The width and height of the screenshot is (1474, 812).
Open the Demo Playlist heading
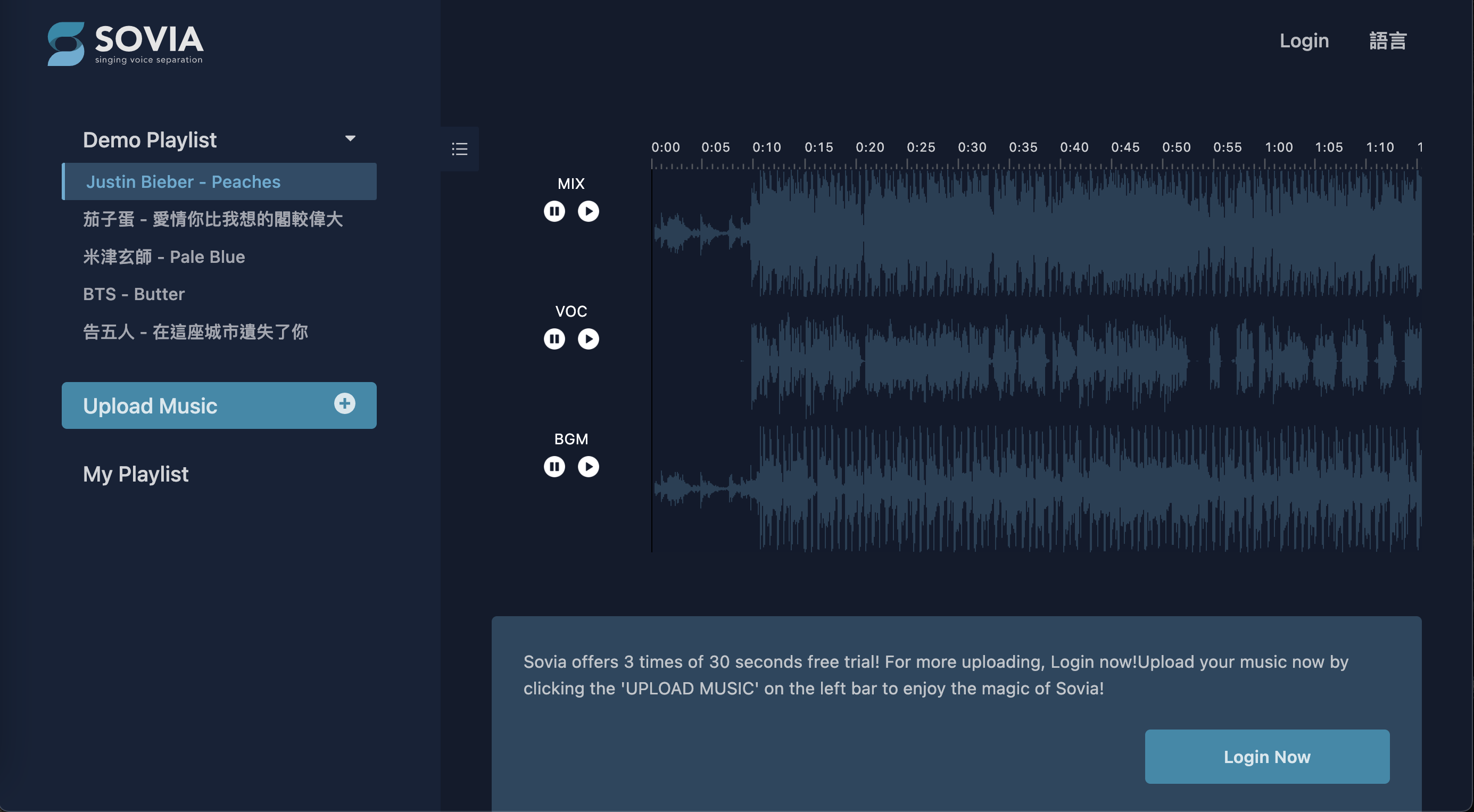pyautogui.click(x=150, y=139)
